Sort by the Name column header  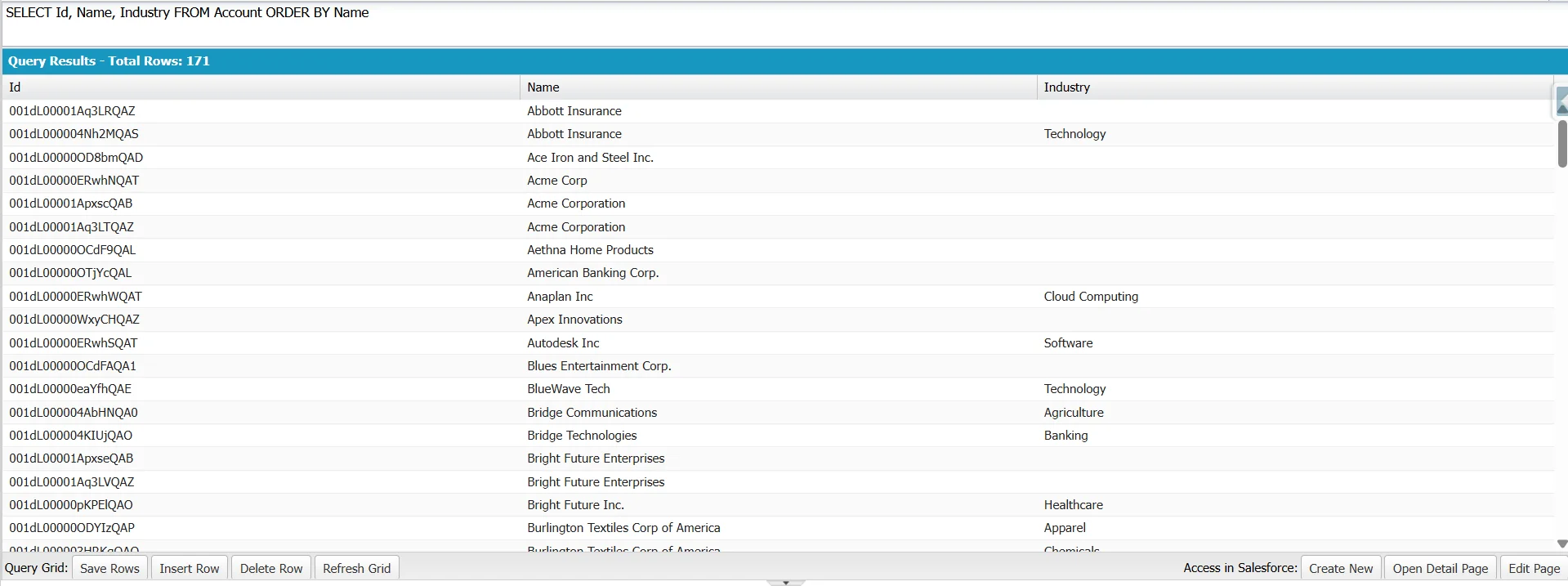click(x=778, y=87)
